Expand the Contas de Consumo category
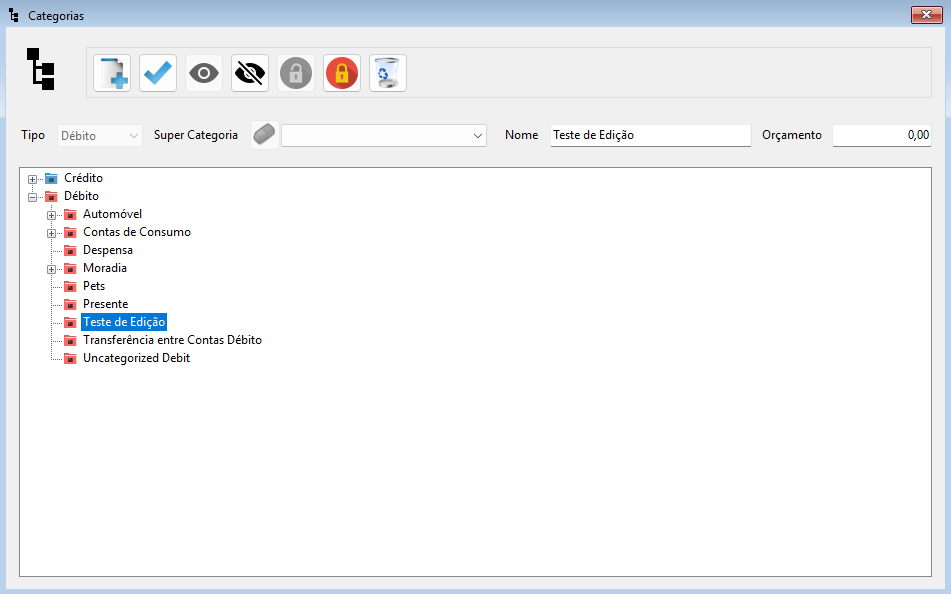Image resolution: width=951 pixels, height=594 pixels. point(52,233)
